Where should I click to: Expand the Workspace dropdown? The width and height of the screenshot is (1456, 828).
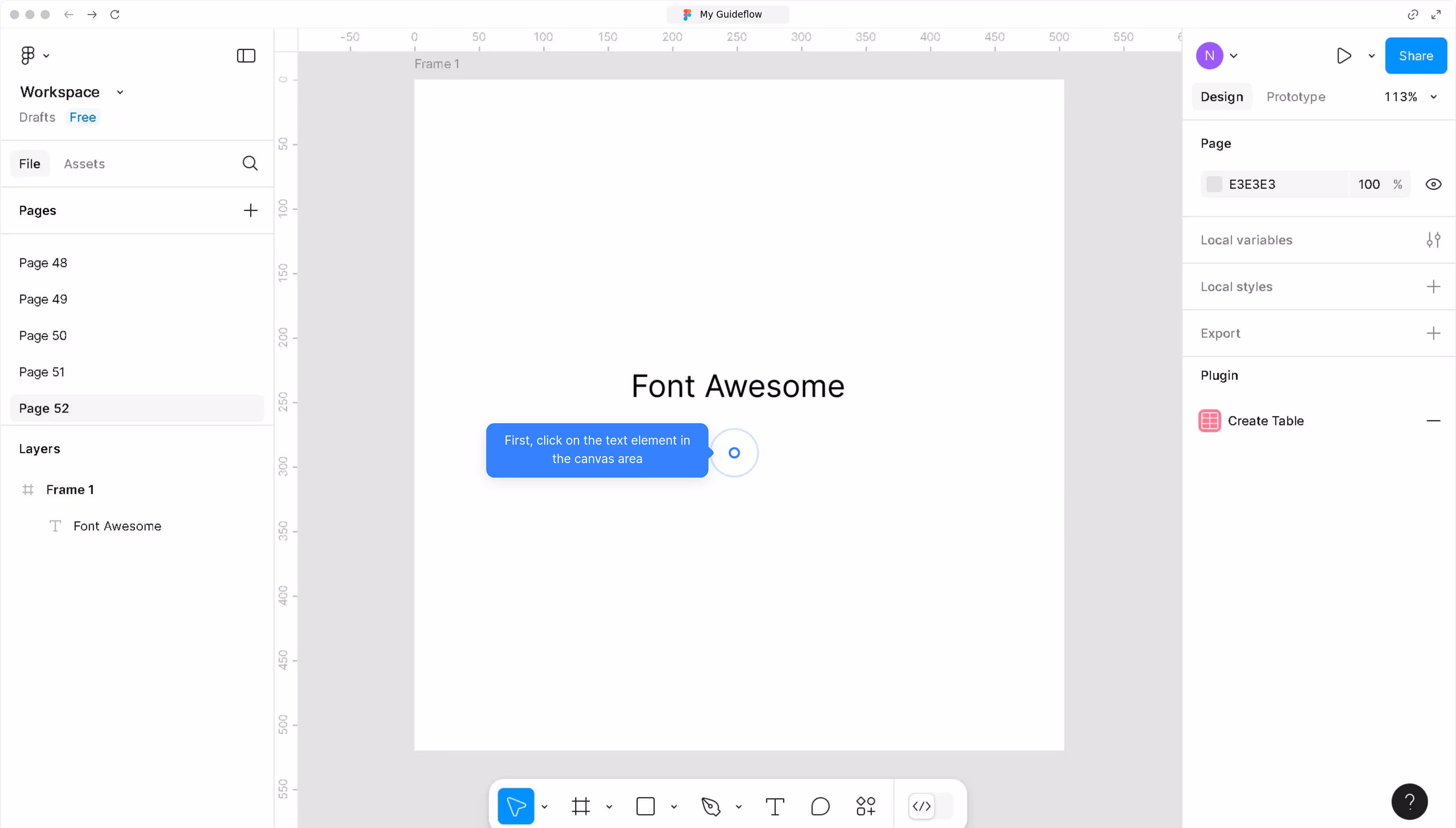coord(120,92)
